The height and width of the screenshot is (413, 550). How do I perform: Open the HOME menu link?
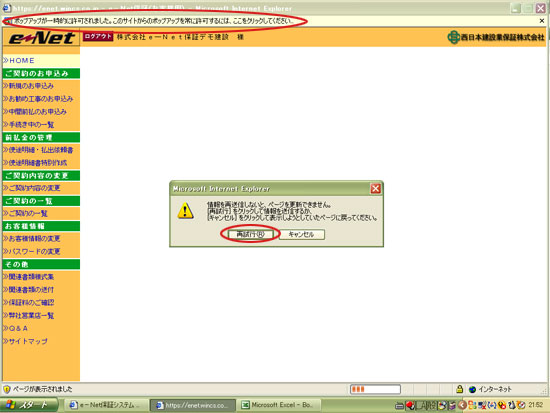22,61
